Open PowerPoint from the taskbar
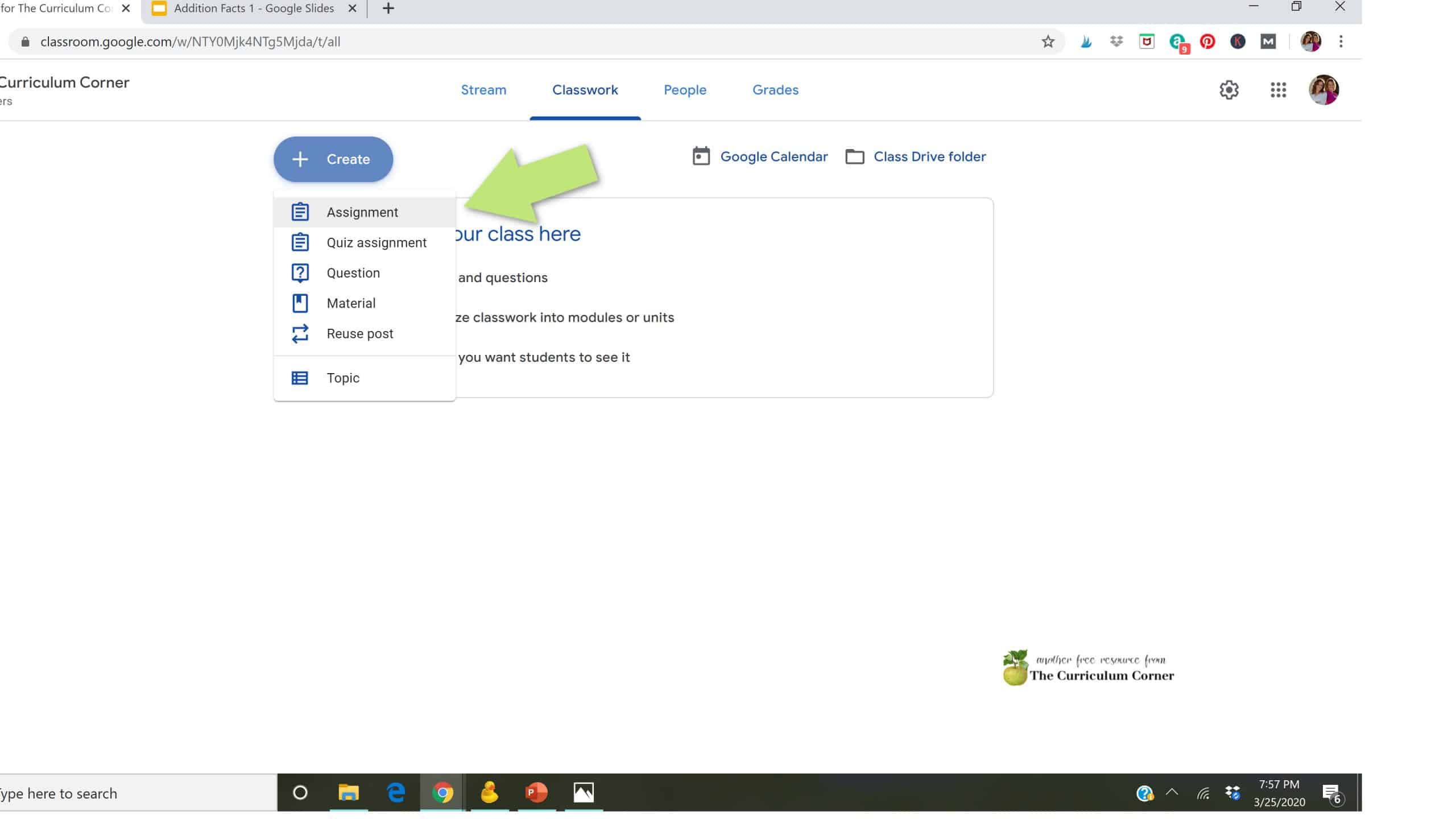Image resolution: width=1456 pixels, height=819 pixels. point(536,792)
